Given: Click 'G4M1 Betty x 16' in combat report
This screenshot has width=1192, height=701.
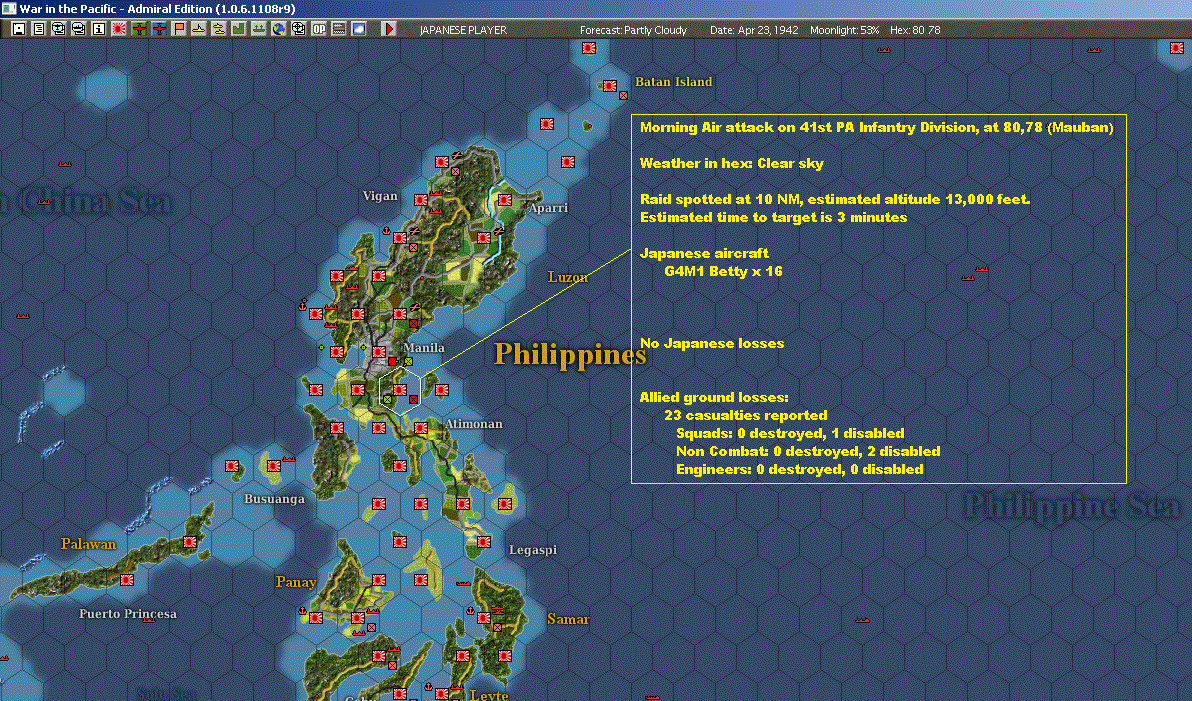Looking at the screenshot, I should [723, 271].
